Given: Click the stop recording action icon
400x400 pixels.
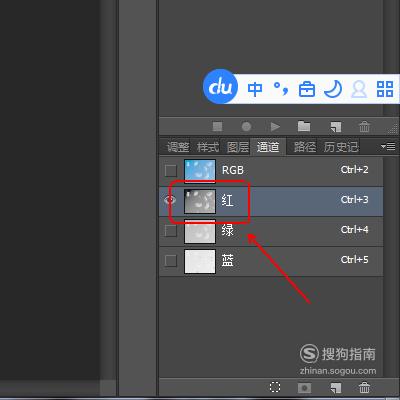Looking at the screenshot, I should pos(217,127).
